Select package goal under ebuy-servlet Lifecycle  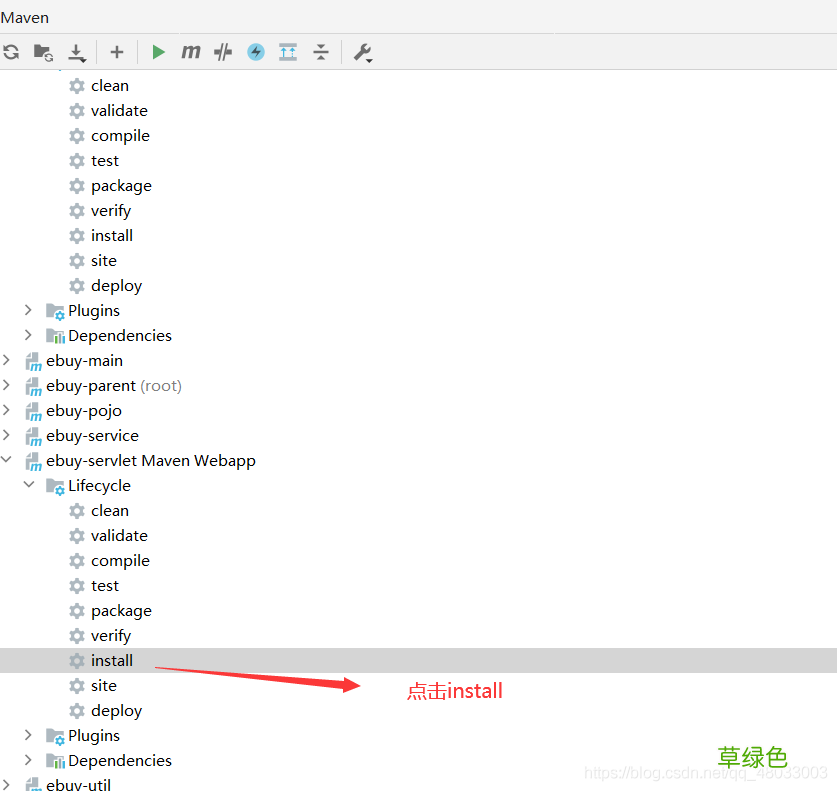(x=121, y=611)
